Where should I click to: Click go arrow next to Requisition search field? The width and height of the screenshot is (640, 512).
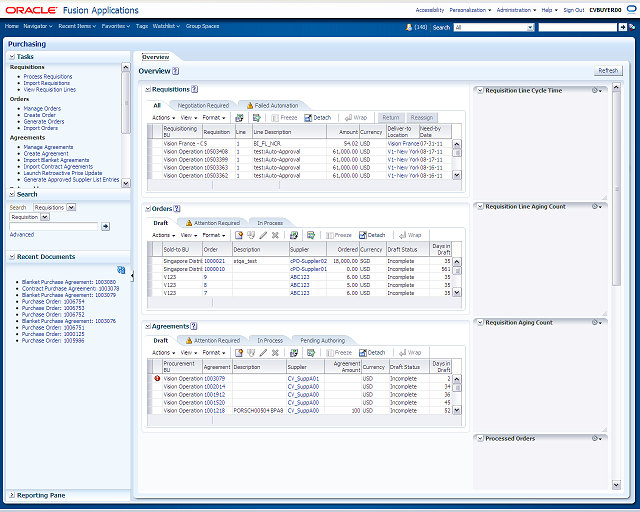pyautogui.click(x=106, y=226)
